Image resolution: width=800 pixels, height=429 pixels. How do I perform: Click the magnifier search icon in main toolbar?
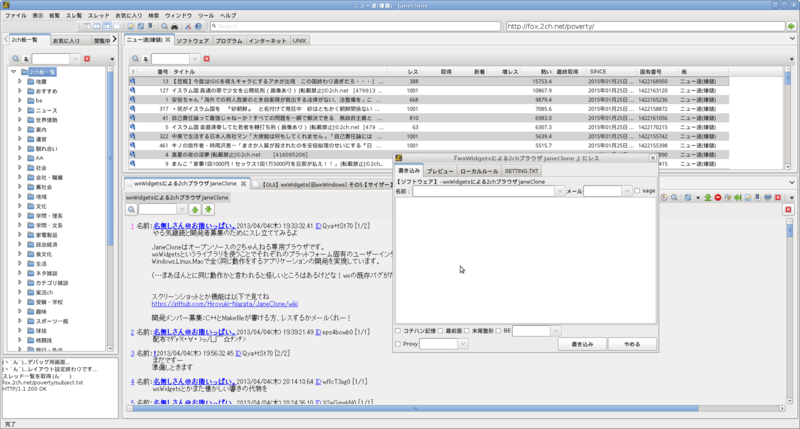point(164,26)
